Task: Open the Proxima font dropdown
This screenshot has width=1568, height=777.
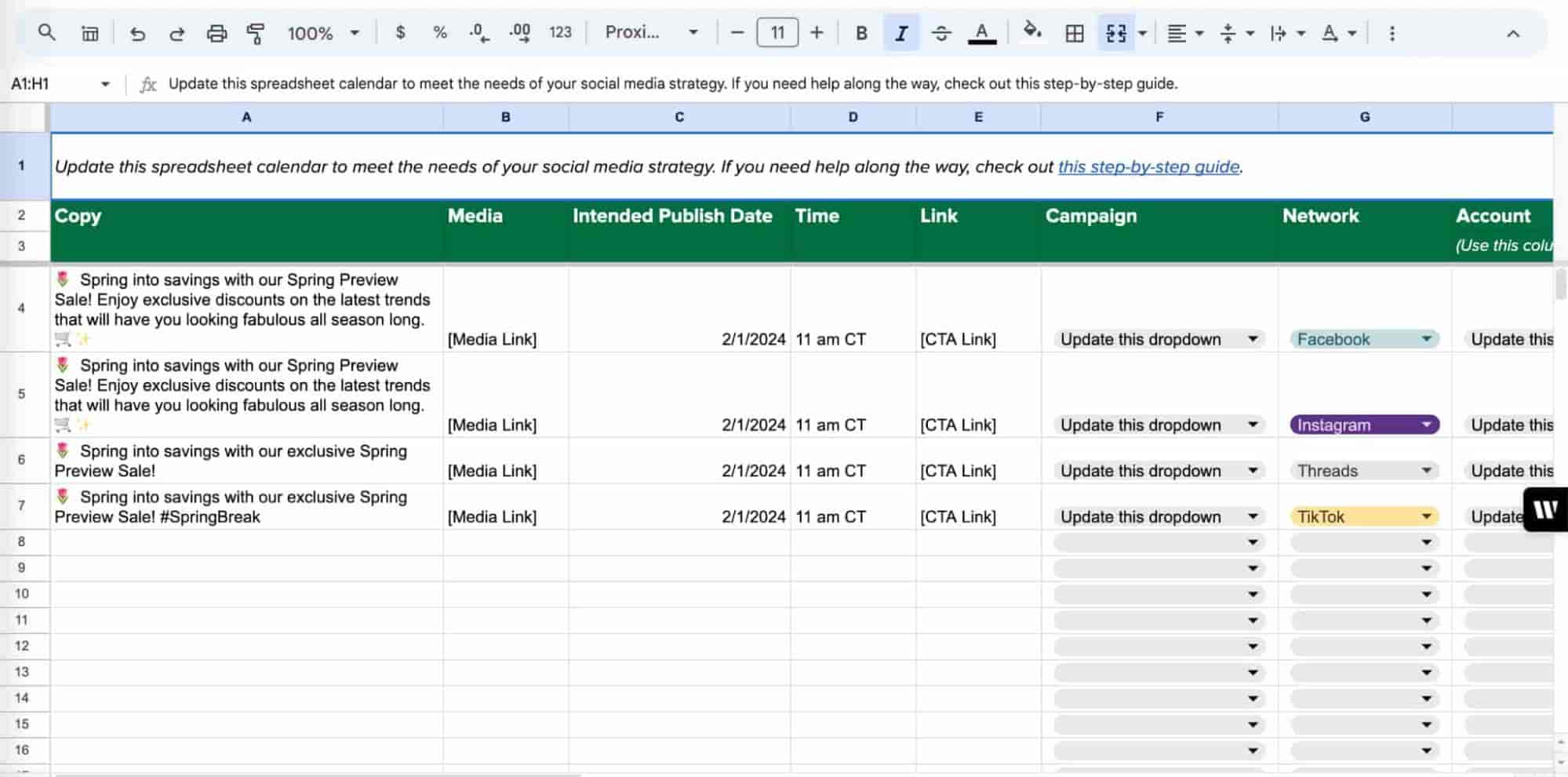Action: coord(650,33)
